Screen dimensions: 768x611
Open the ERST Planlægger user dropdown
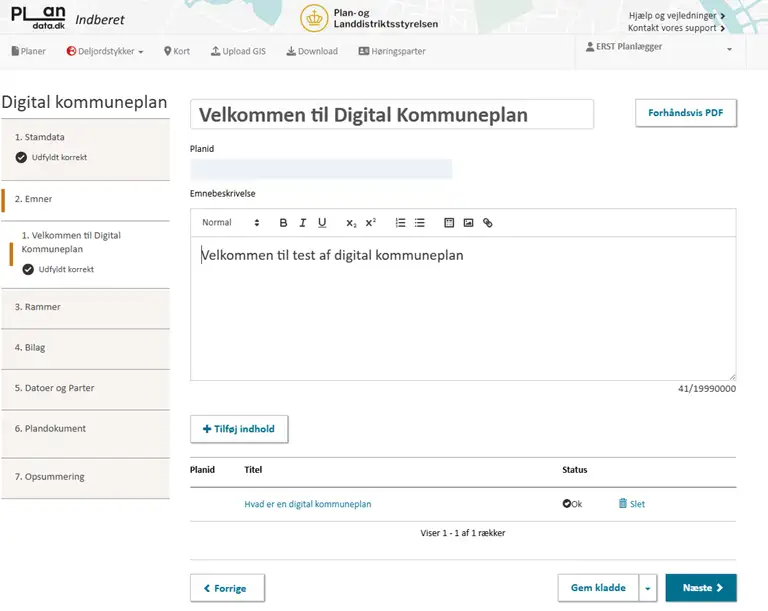coord(660,48)
